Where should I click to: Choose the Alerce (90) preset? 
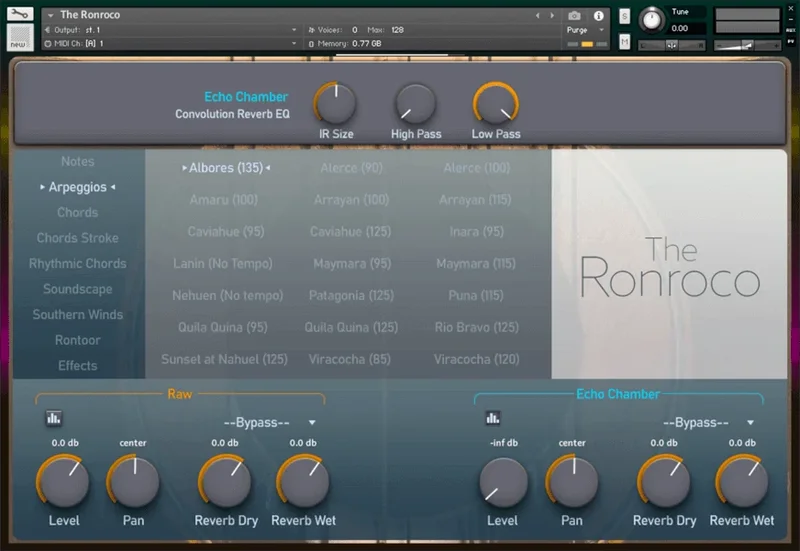pyautogui.click(x=352, y=168)
